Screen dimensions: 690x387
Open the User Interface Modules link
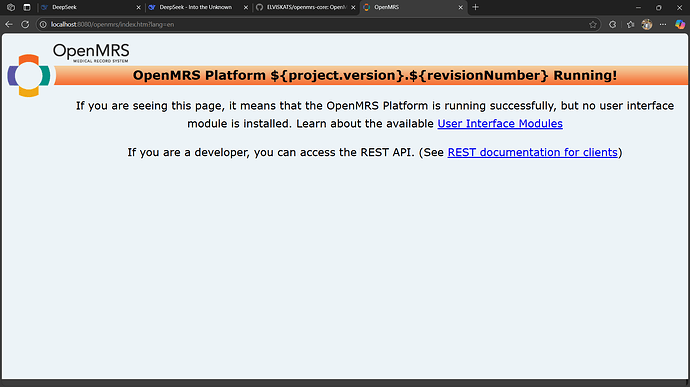(500, 124)
